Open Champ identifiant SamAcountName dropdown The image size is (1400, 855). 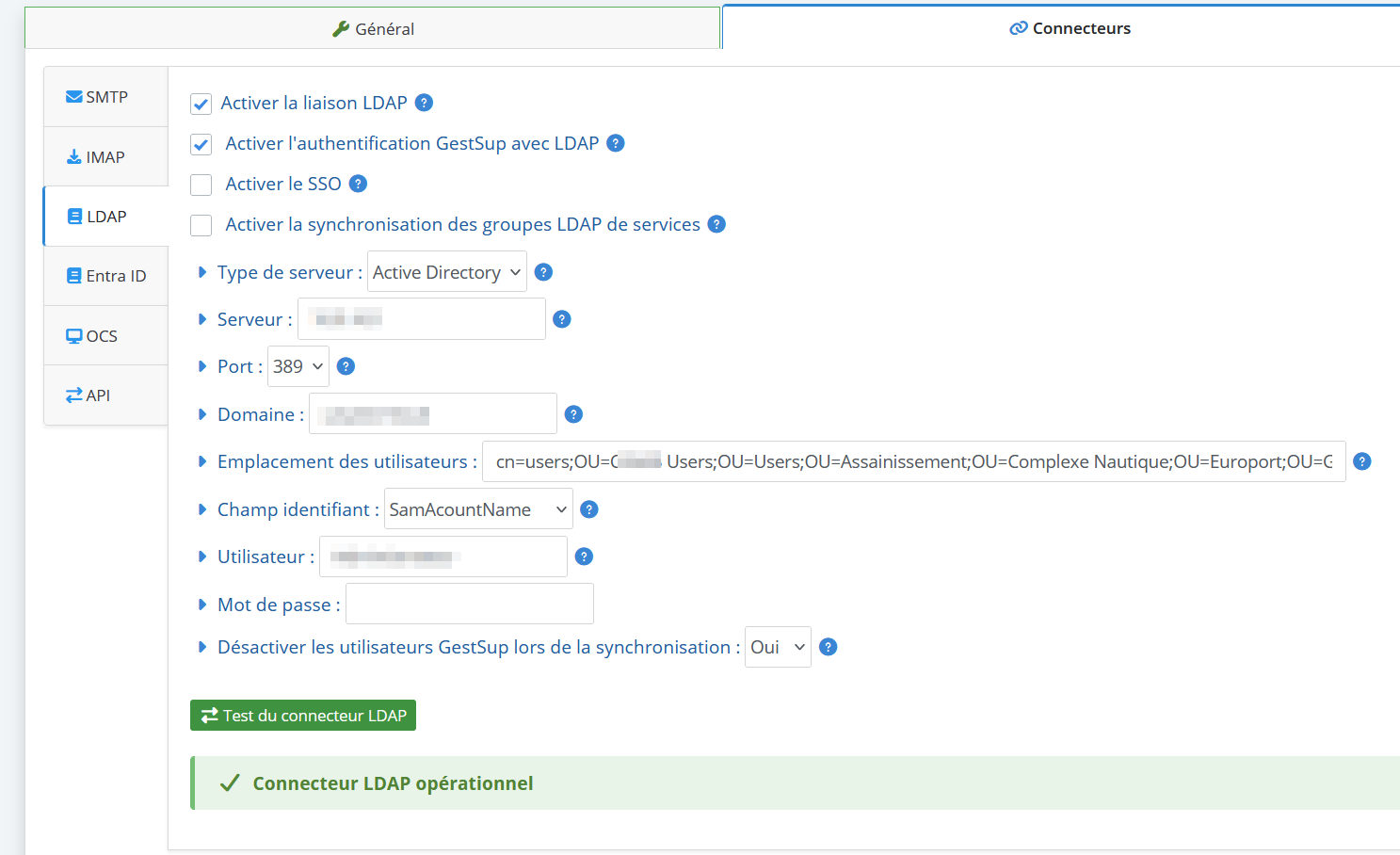[478, 509]
